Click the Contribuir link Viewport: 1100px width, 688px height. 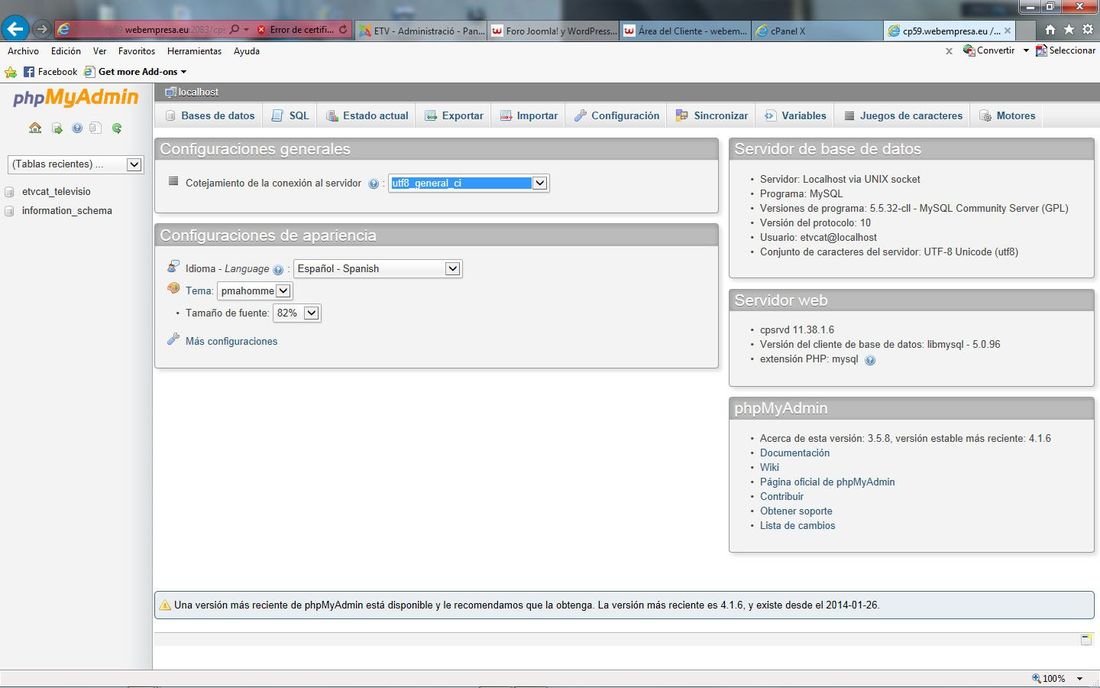click(x=782, y=497)
